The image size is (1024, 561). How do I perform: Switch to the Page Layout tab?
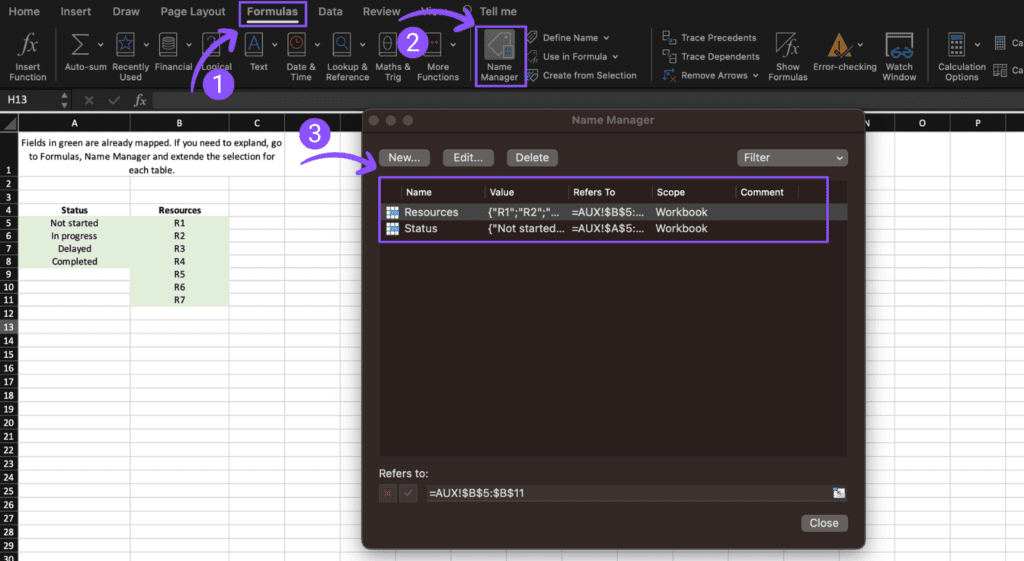point(193,12)
